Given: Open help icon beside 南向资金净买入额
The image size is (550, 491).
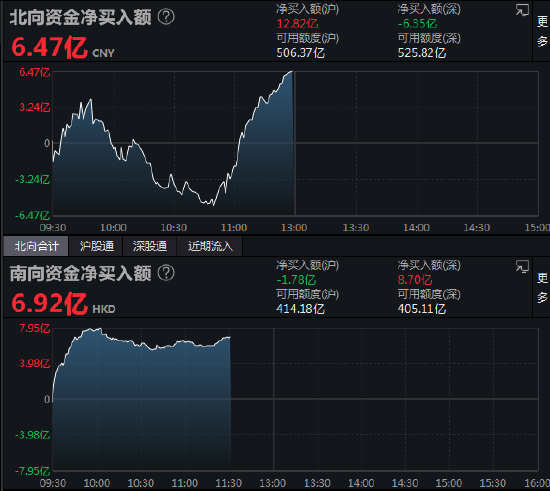Looking at the screenshot, I should click(166, 273).
